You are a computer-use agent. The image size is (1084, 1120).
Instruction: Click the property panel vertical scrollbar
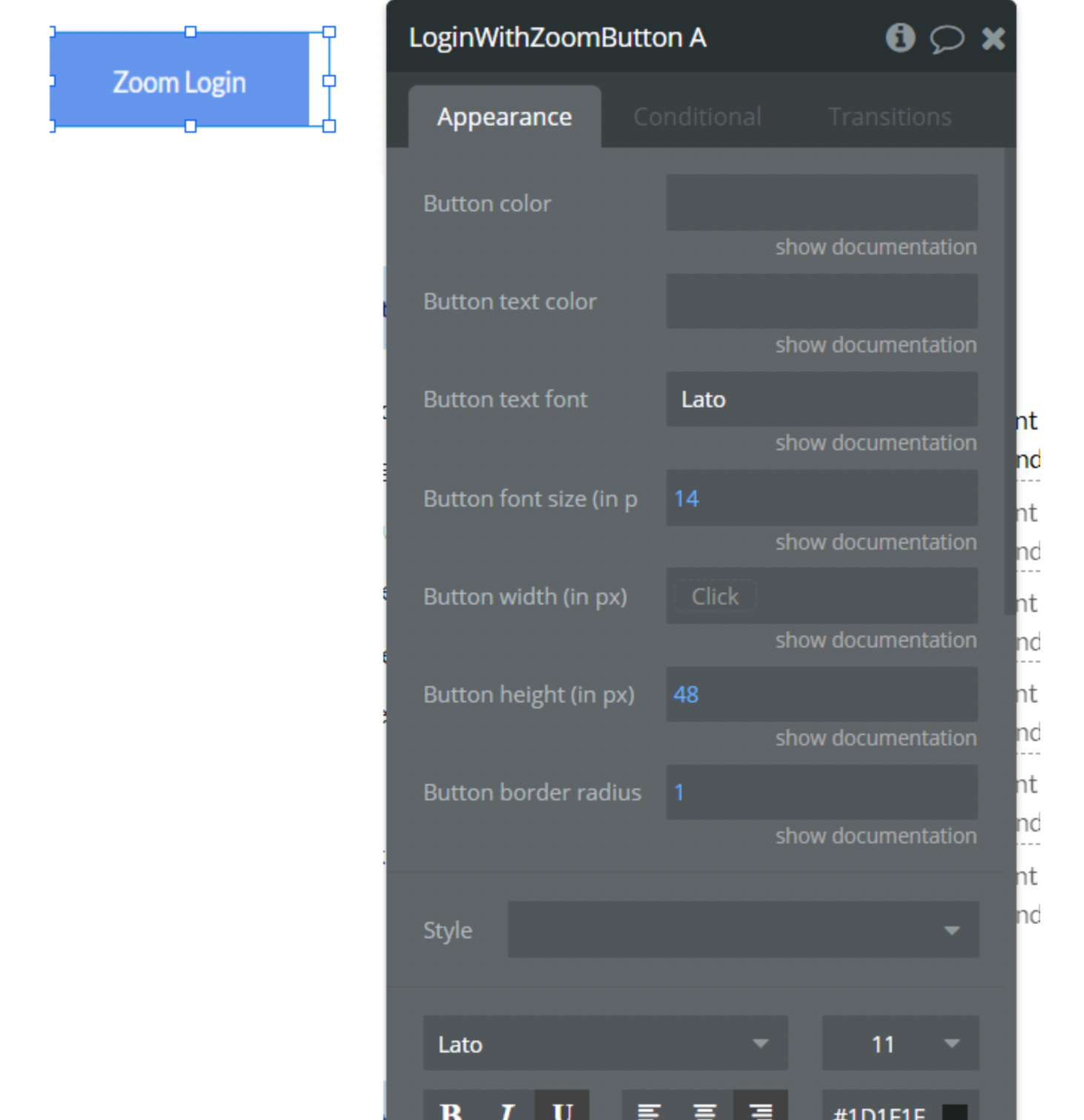click(1010, 381)
